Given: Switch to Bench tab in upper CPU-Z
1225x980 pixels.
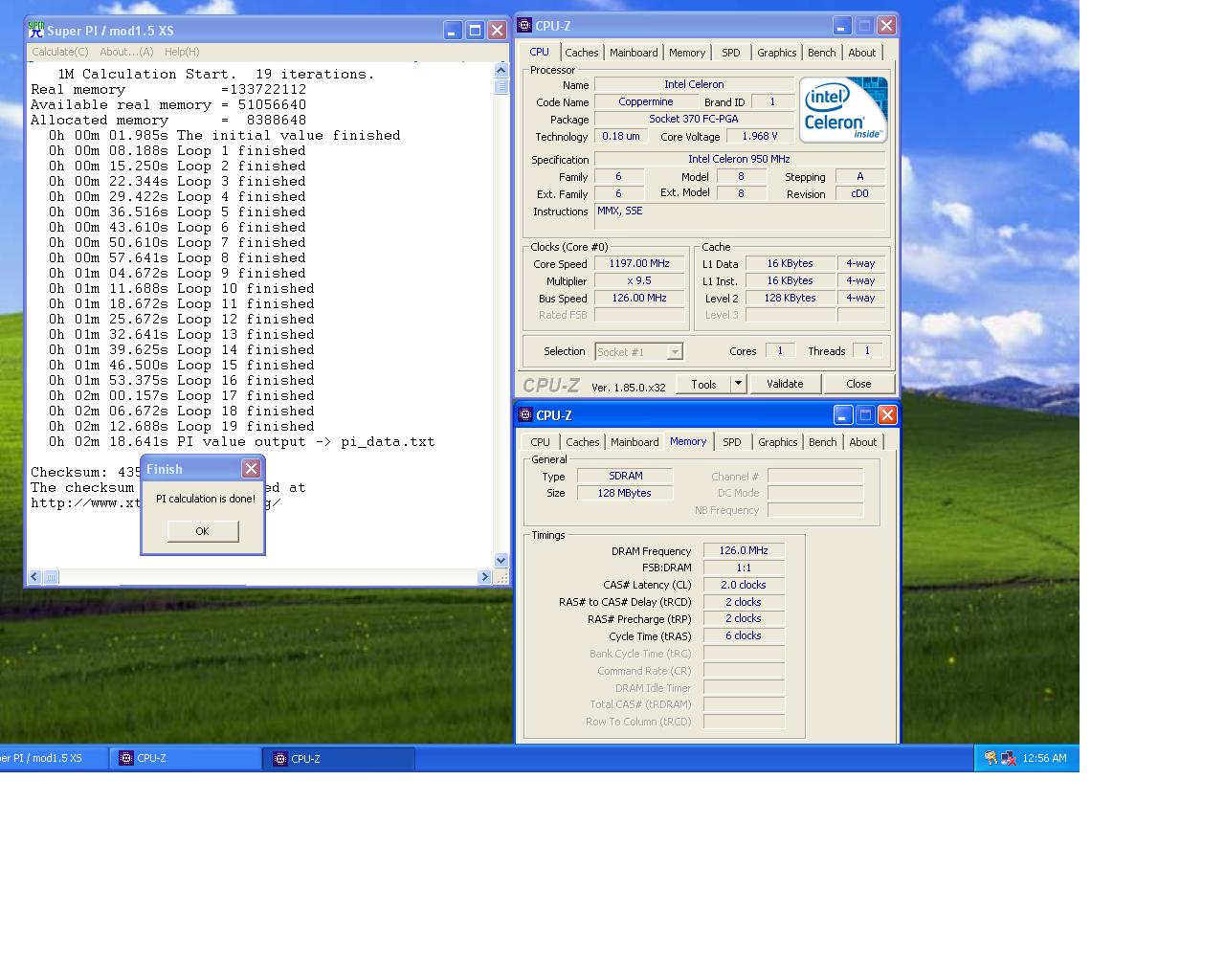Looking at the screenshot, I should pos(821,53).
